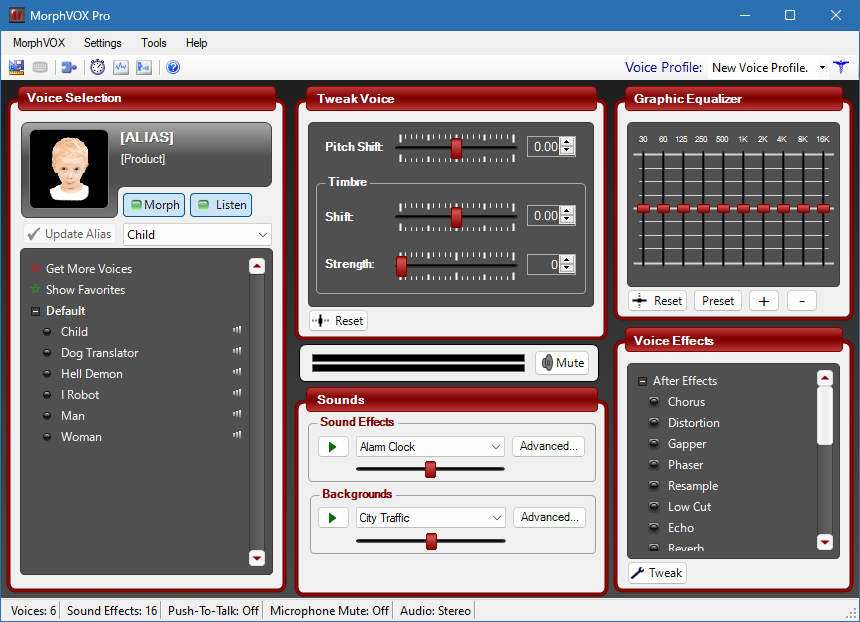Open the Child voice alias dropdown
Screen dimensions: 860x622
263,235
